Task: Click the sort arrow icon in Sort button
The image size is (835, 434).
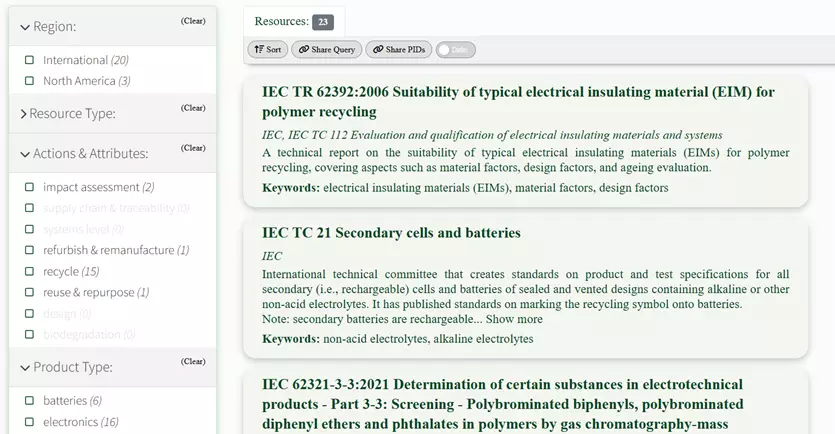Action: click(259, 50)
